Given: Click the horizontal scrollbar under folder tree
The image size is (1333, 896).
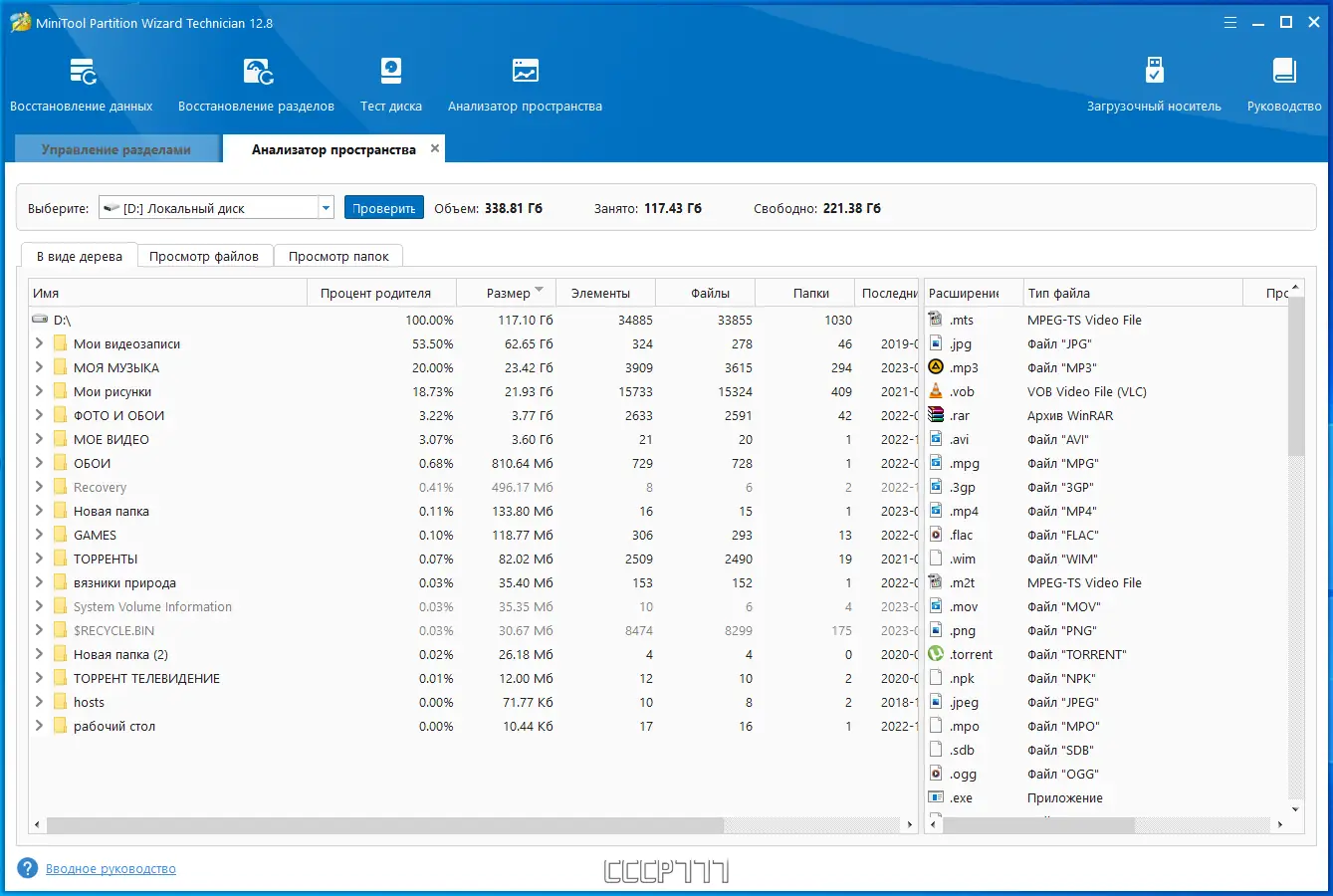Looking at the screenshot, I should (384, 825).
